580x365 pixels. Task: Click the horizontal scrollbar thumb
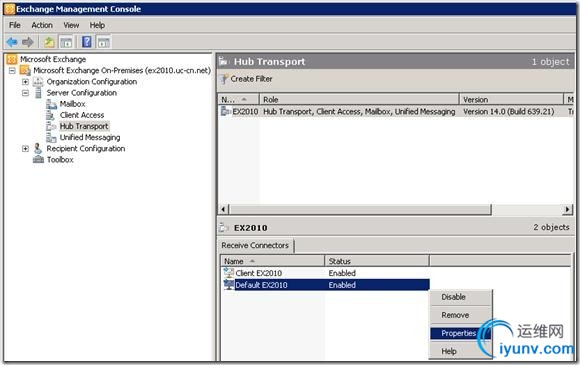(360, 209)
